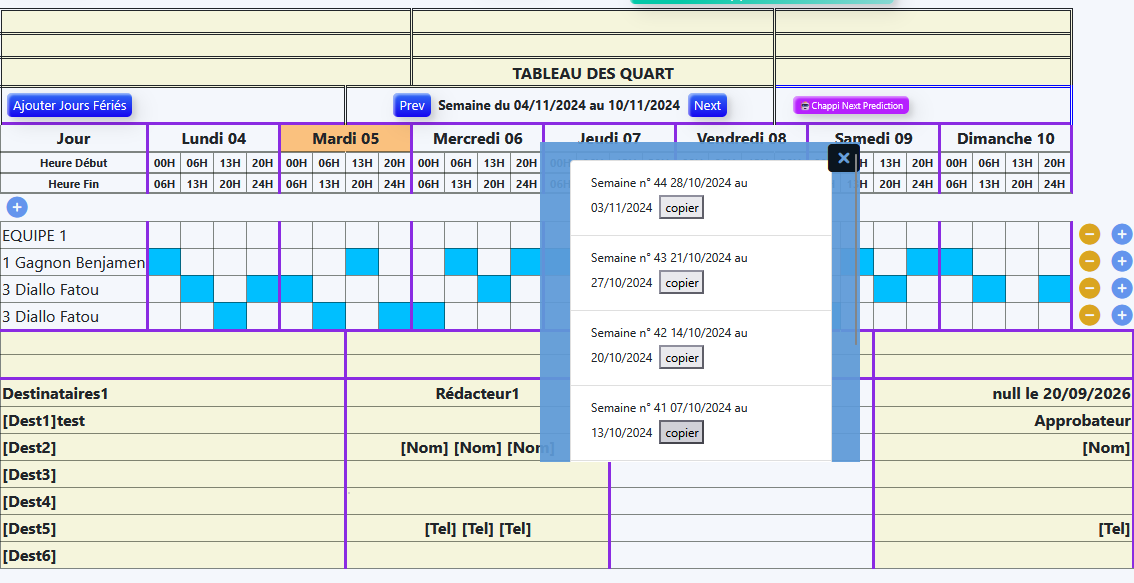Click the name 1 Gagnon Benjamen
The width and height of the screenshot is (1134, 583).
(x=74, y=263)
